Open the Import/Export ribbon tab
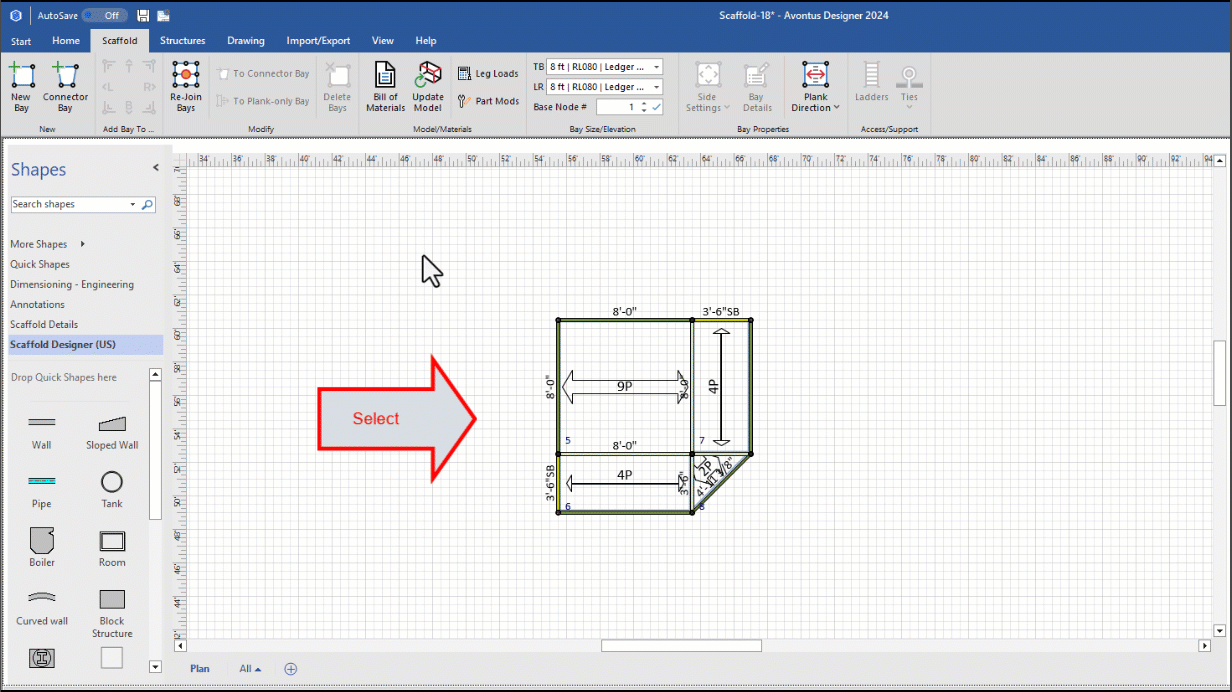Image resolution: width=1232 pixels, height=692 pixels. 318,41
